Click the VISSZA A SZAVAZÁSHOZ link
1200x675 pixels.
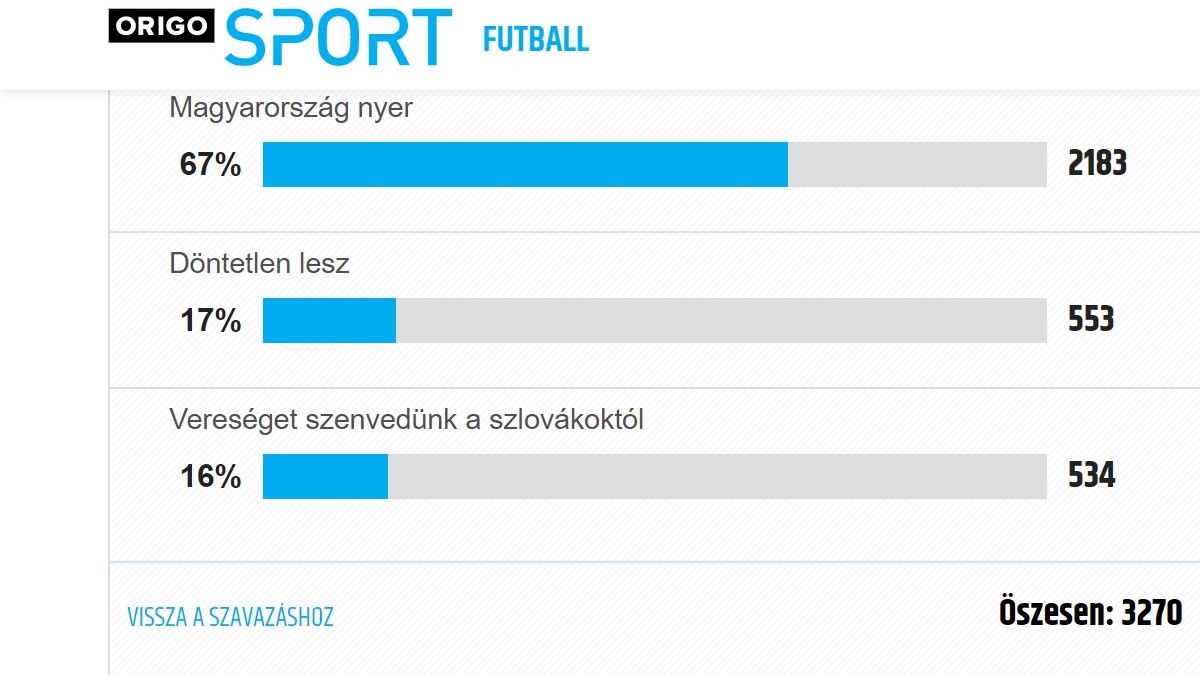point(230,617)
